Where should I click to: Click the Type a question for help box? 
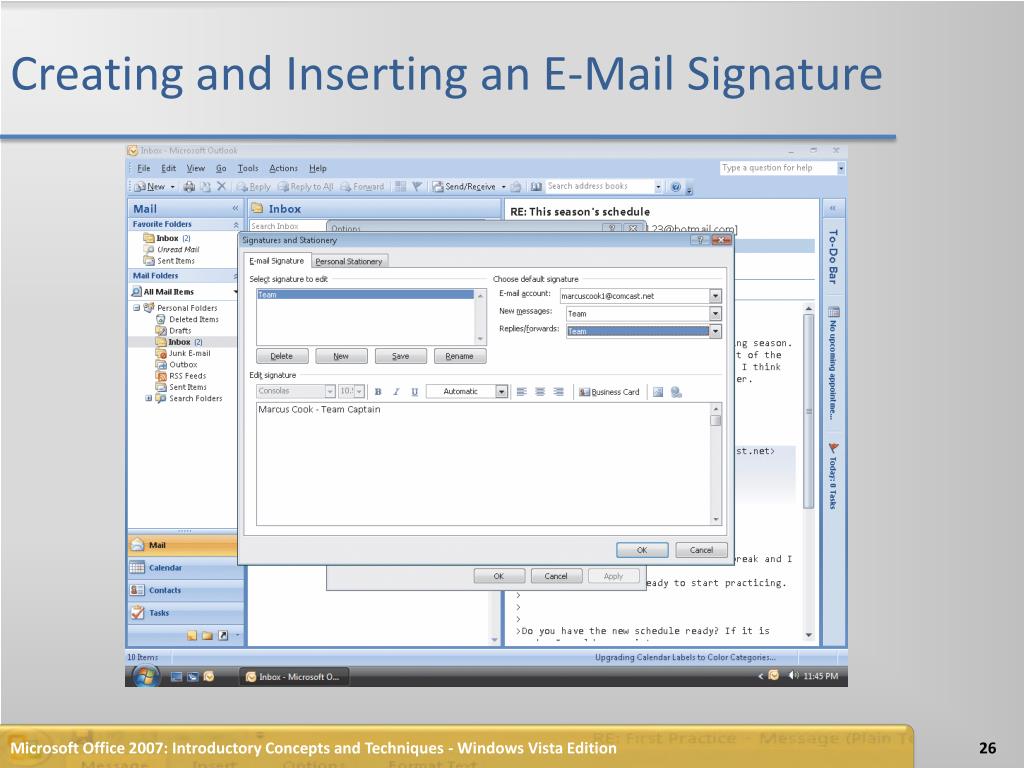(778, 168)
